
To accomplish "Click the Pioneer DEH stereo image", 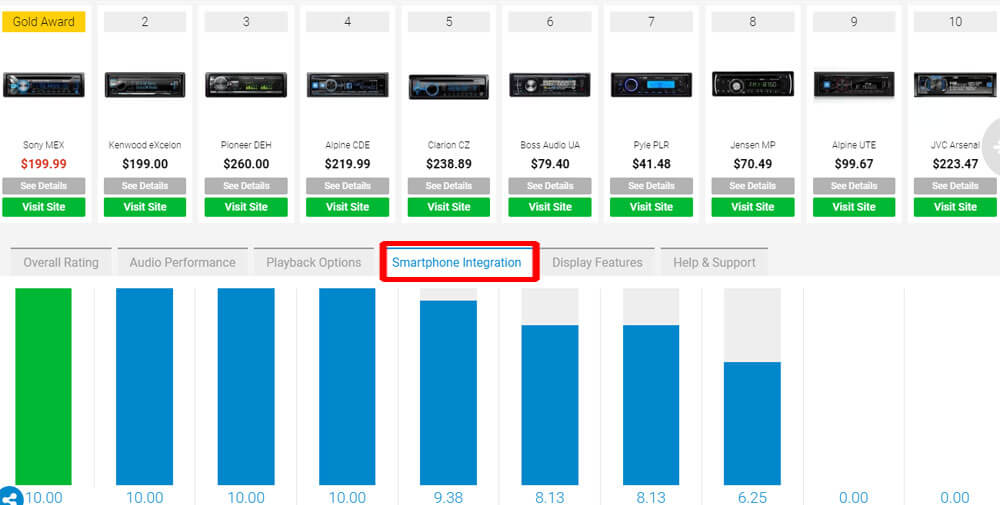I will tap(246, 85).
